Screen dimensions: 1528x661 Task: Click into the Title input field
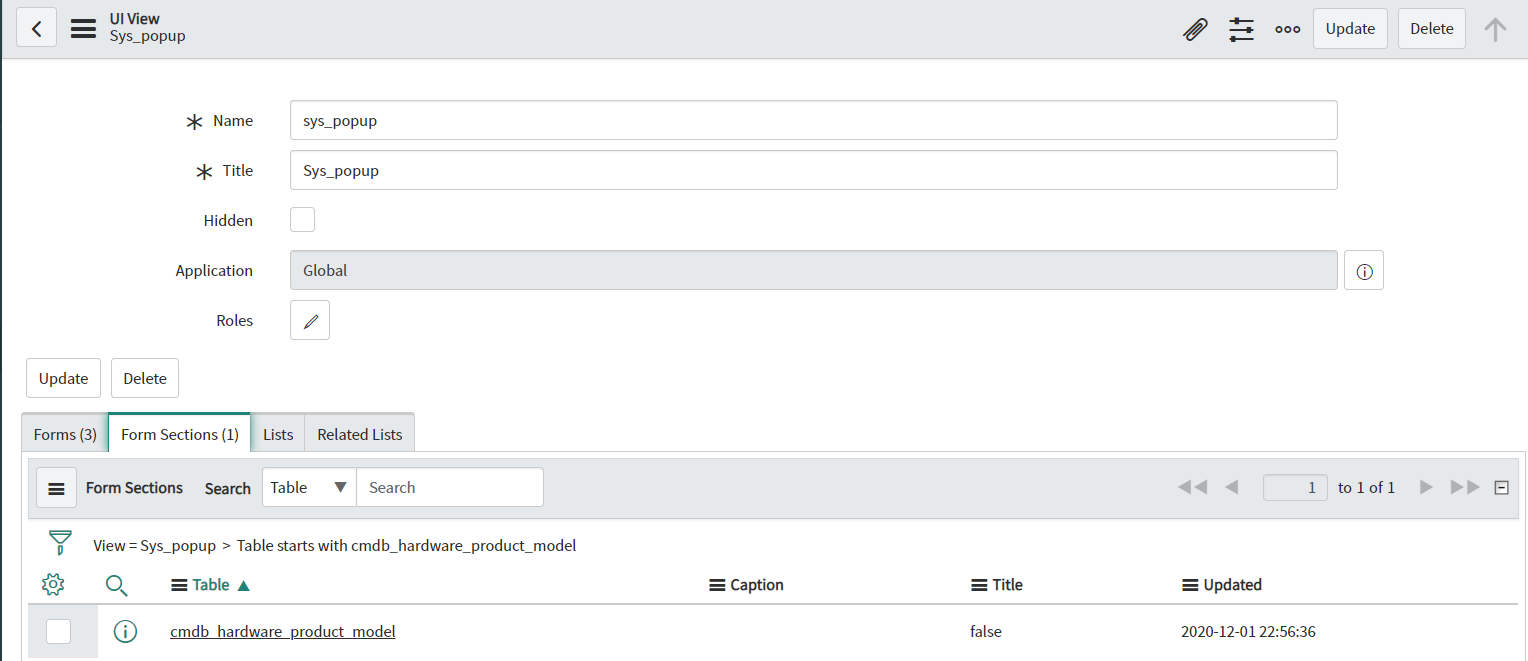813,170
